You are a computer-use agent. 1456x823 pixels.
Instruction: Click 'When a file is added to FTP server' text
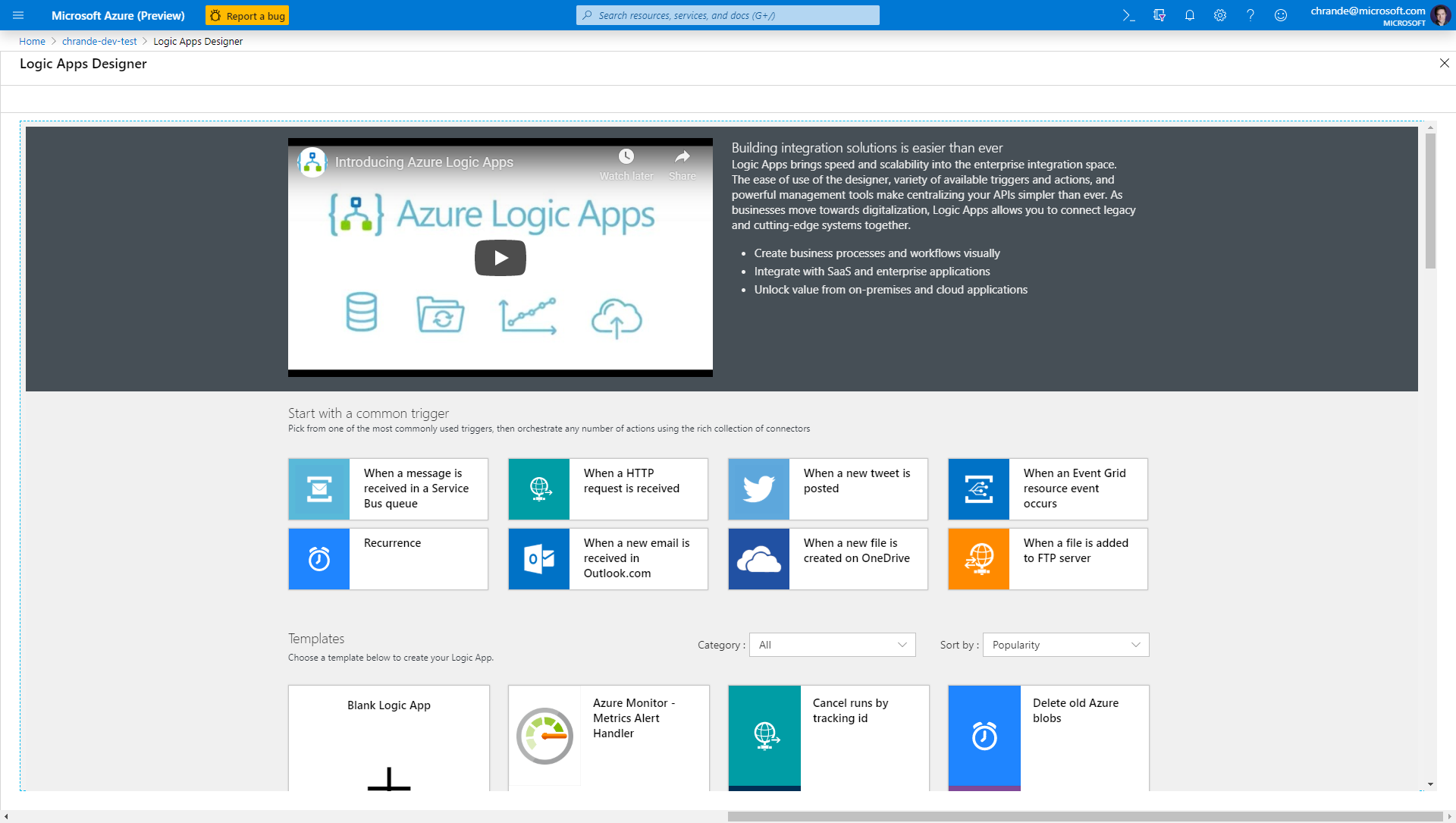click(x=1076, y=551)
